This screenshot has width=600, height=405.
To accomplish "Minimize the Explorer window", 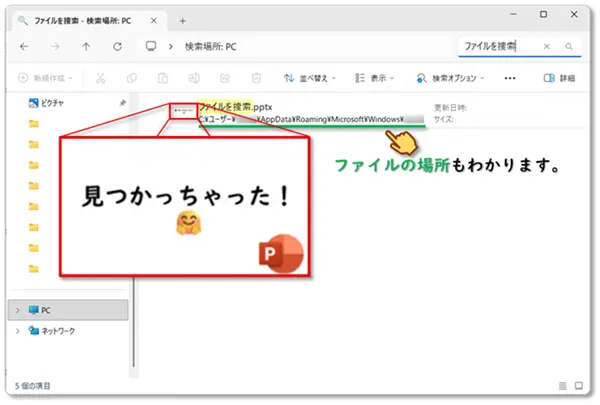I will [513, 14].
